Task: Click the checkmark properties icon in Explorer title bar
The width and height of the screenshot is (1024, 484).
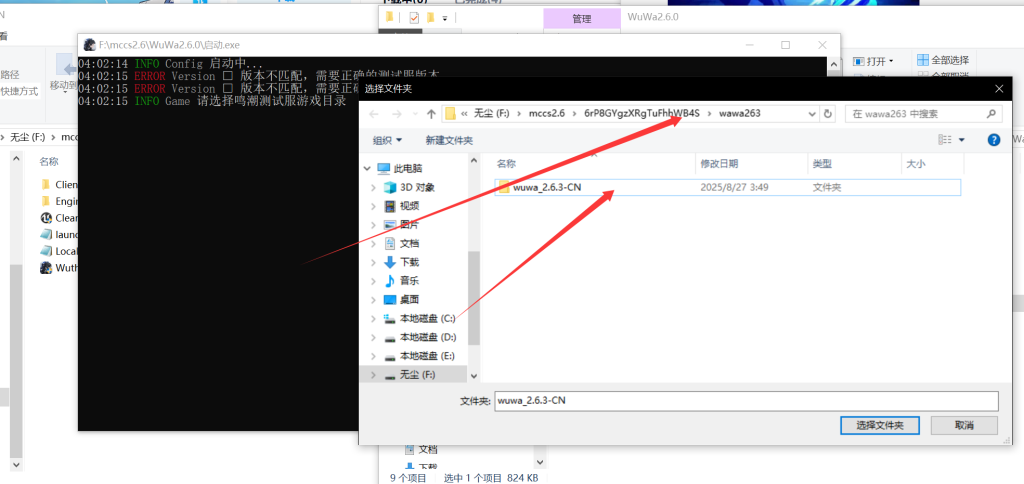Action: [x=414, y=18]
